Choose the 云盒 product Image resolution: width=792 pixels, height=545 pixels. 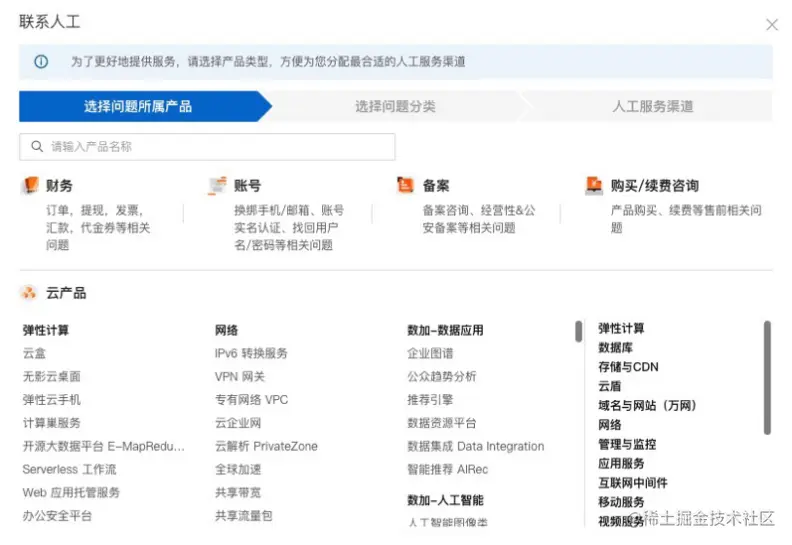point(34,353)
